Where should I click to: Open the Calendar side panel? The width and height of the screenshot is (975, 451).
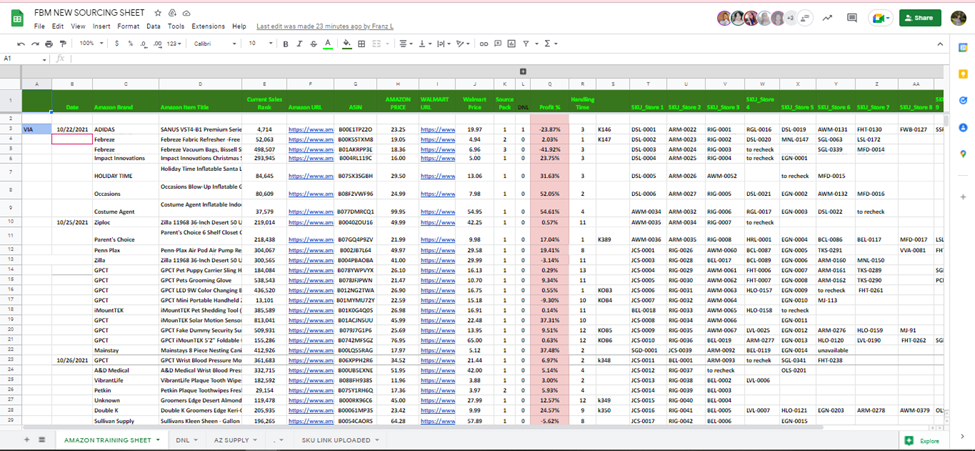coord(963,47)
